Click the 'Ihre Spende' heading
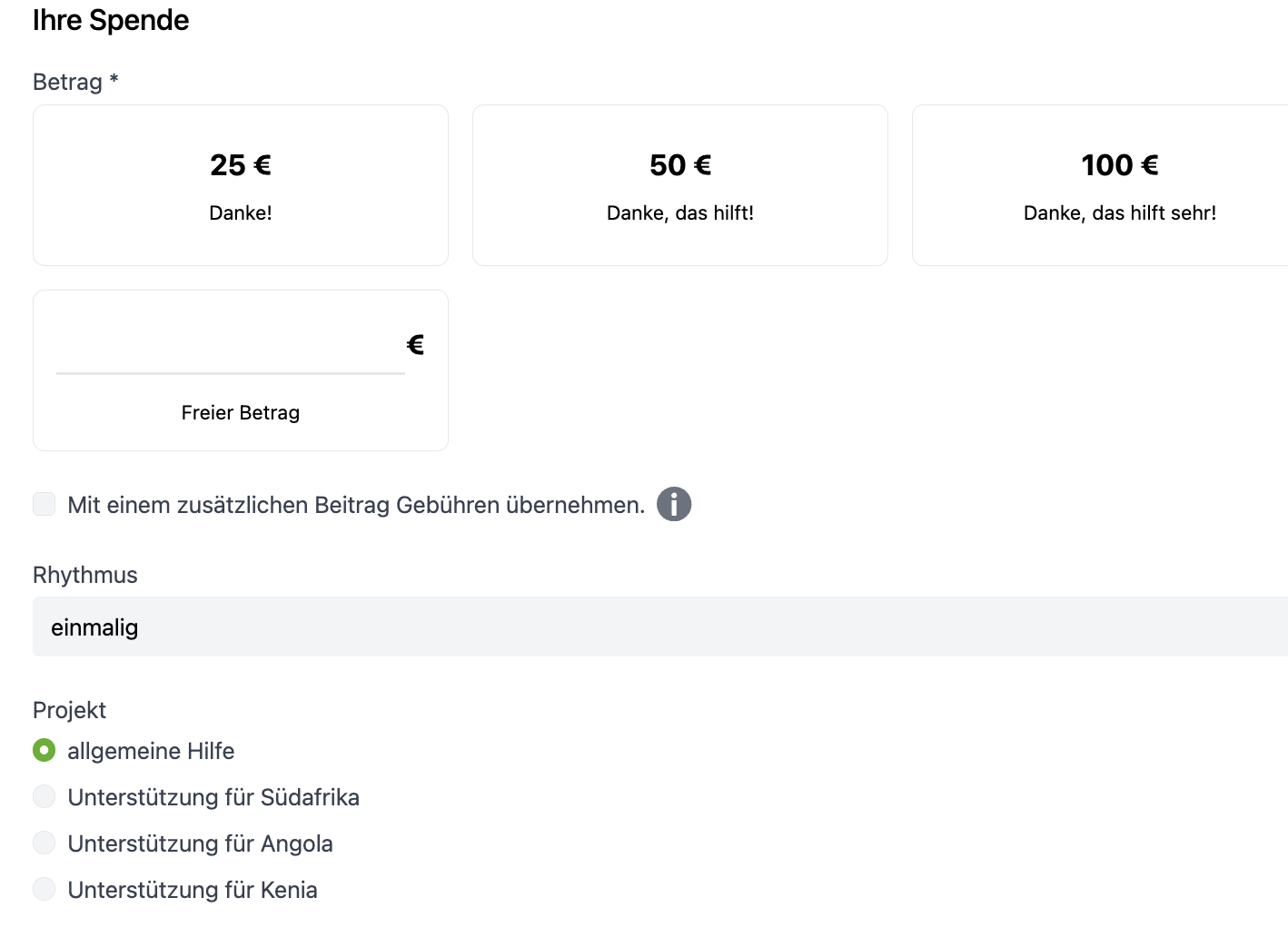1288x937 pixels. [111, 20]
